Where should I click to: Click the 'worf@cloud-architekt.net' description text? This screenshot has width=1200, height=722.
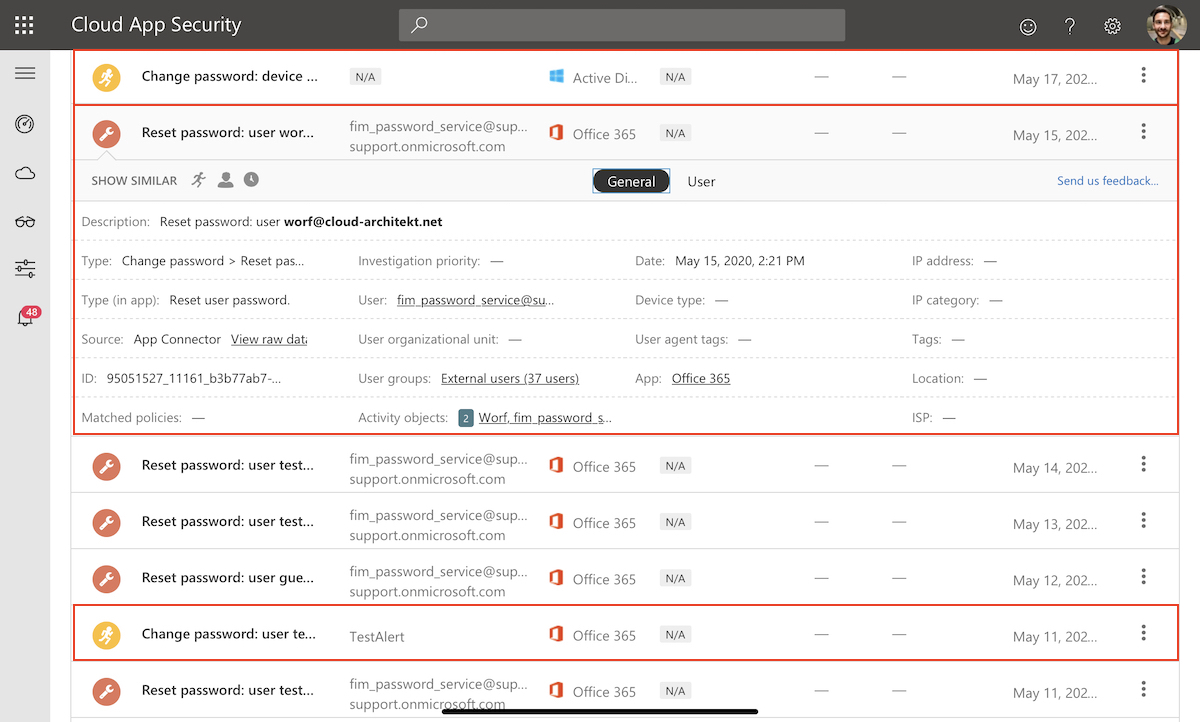tap(363, 222)
